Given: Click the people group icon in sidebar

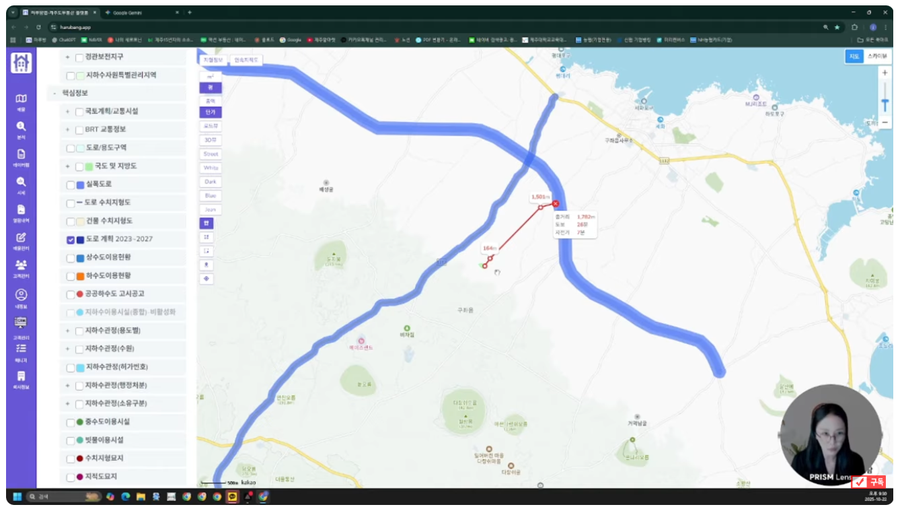Looking at the screenshot, I should 21,266.
